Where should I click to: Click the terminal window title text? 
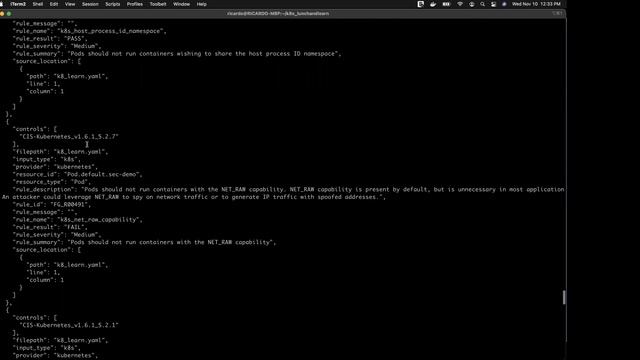pos(278,13)
